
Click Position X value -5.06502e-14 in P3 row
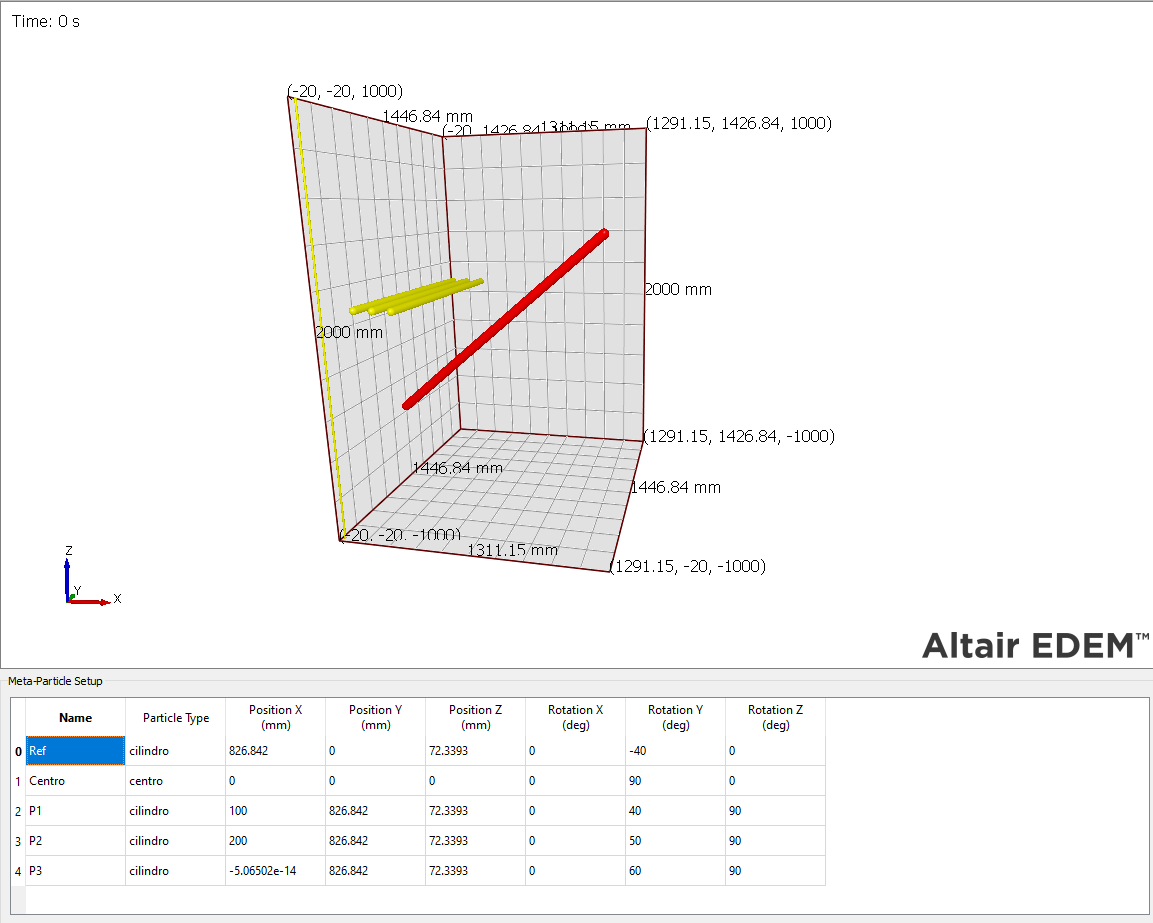point(276,871)
